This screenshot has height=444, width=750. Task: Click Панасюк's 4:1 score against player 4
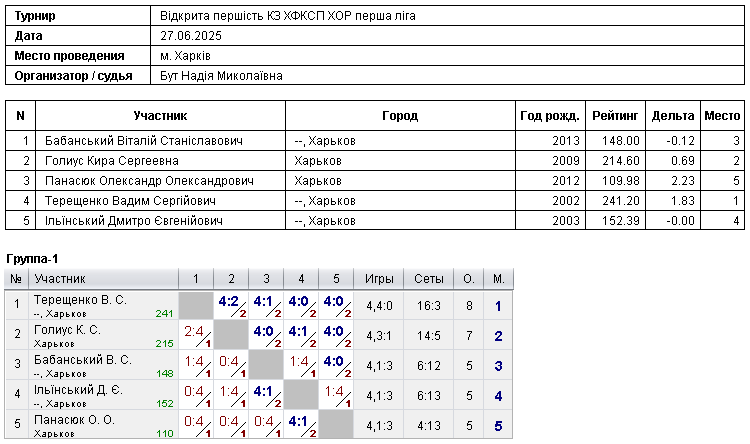tap(298, 421)
